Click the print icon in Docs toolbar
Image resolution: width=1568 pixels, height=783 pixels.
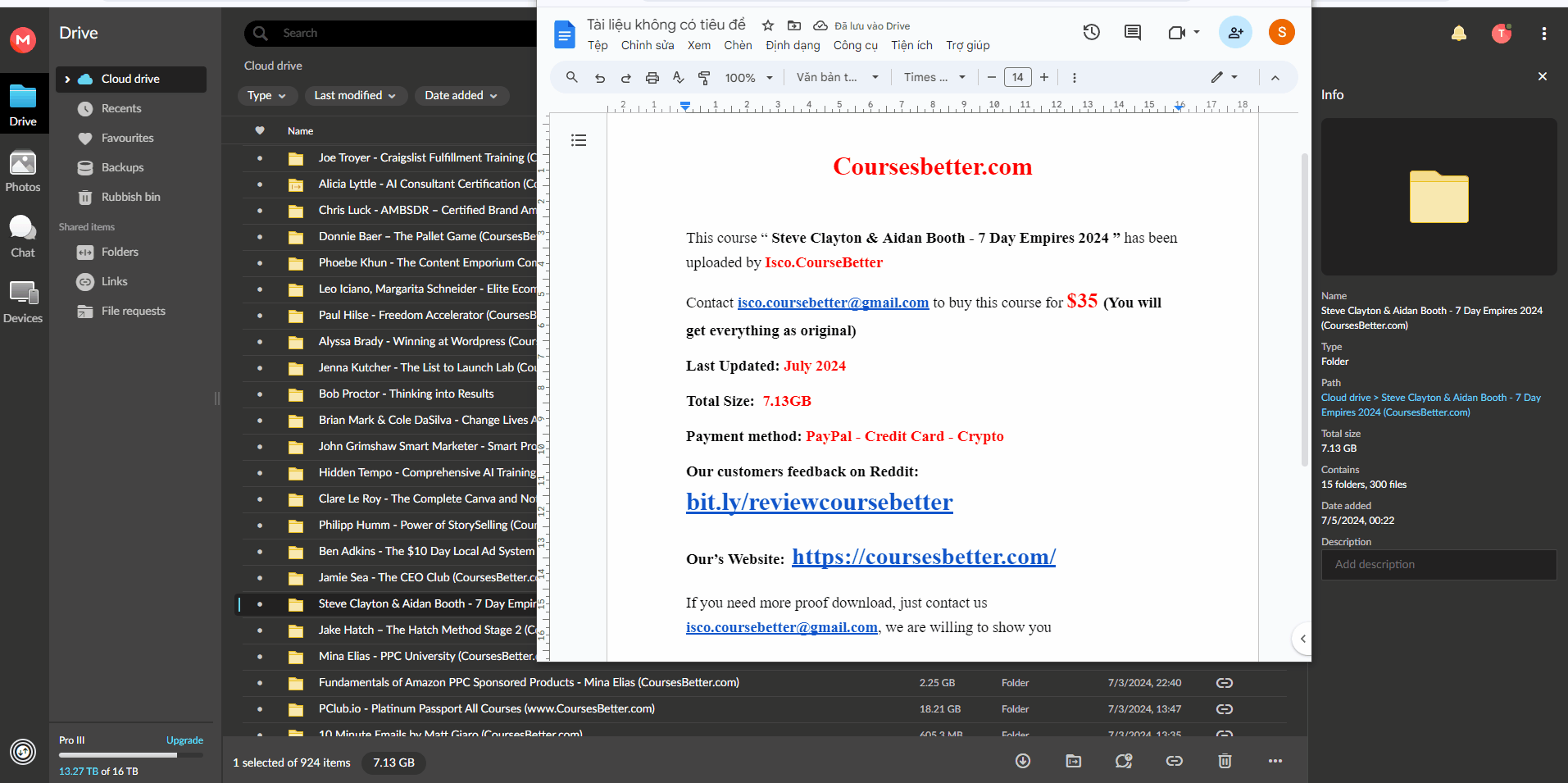[652, 77]
